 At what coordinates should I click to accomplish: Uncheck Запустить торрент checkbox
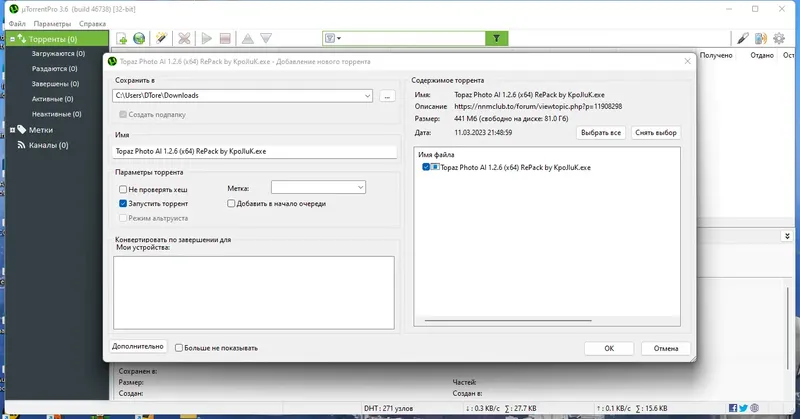[123, 203]
